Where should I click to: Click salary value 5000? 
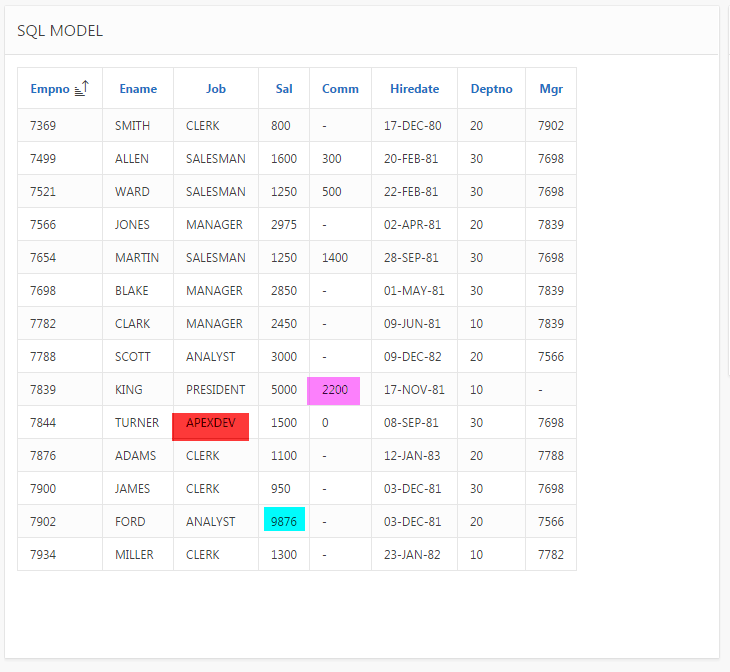[284, 390]
